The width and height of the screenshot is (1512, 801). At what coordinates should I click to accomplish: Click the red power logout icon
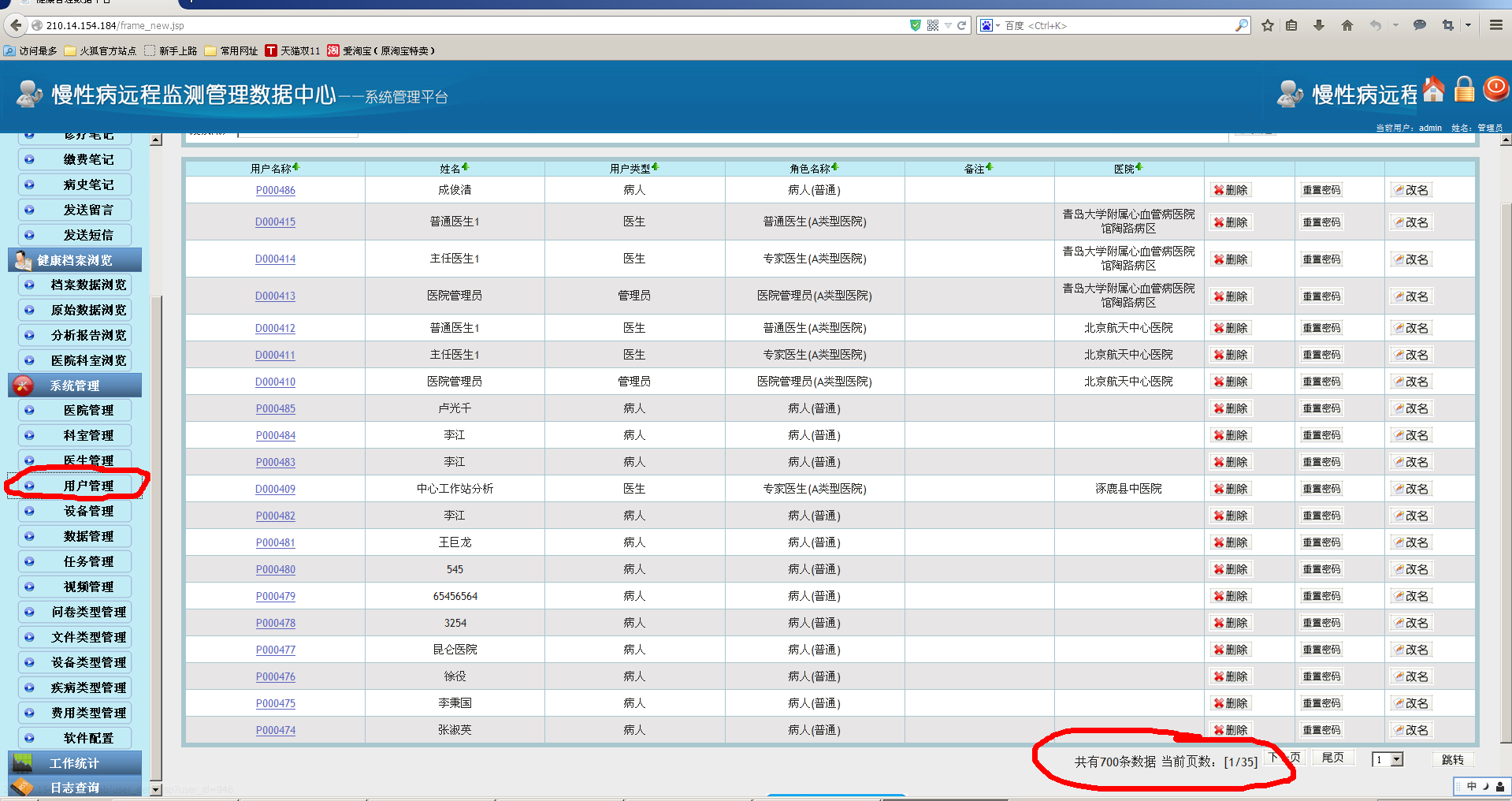[x=1495, y=88]
